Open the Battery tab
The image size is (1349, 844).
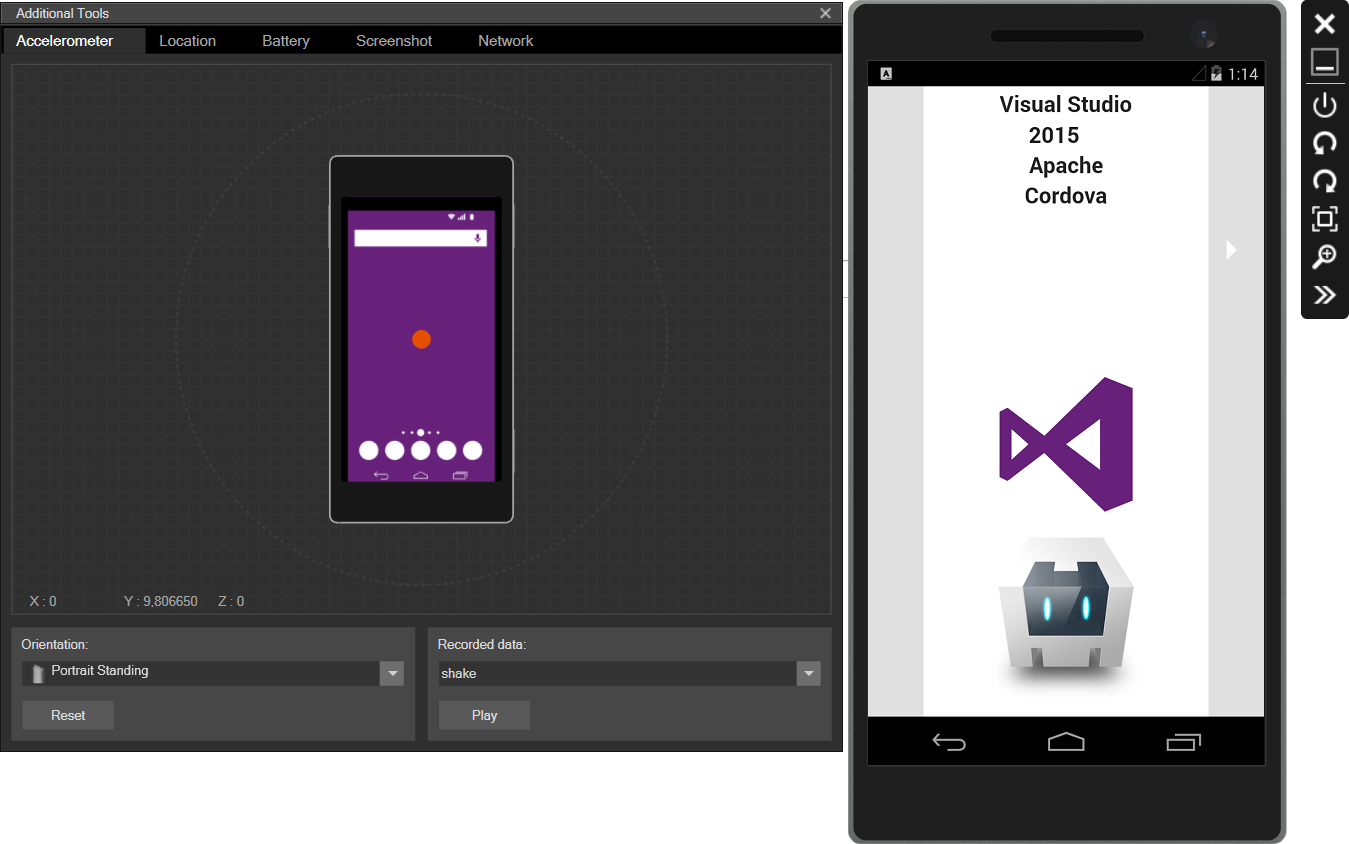tap(286, 41)
